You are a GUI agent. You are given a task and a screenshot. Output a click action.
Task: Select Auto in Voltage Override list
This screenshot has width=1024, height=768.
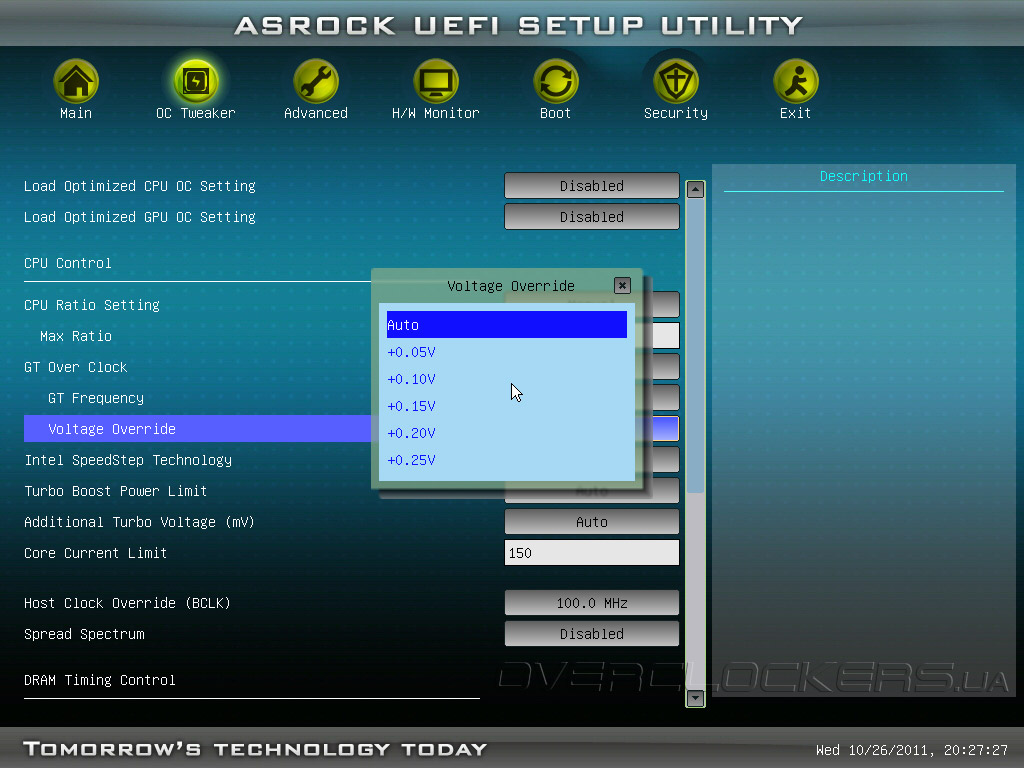(x=507, y=325)
